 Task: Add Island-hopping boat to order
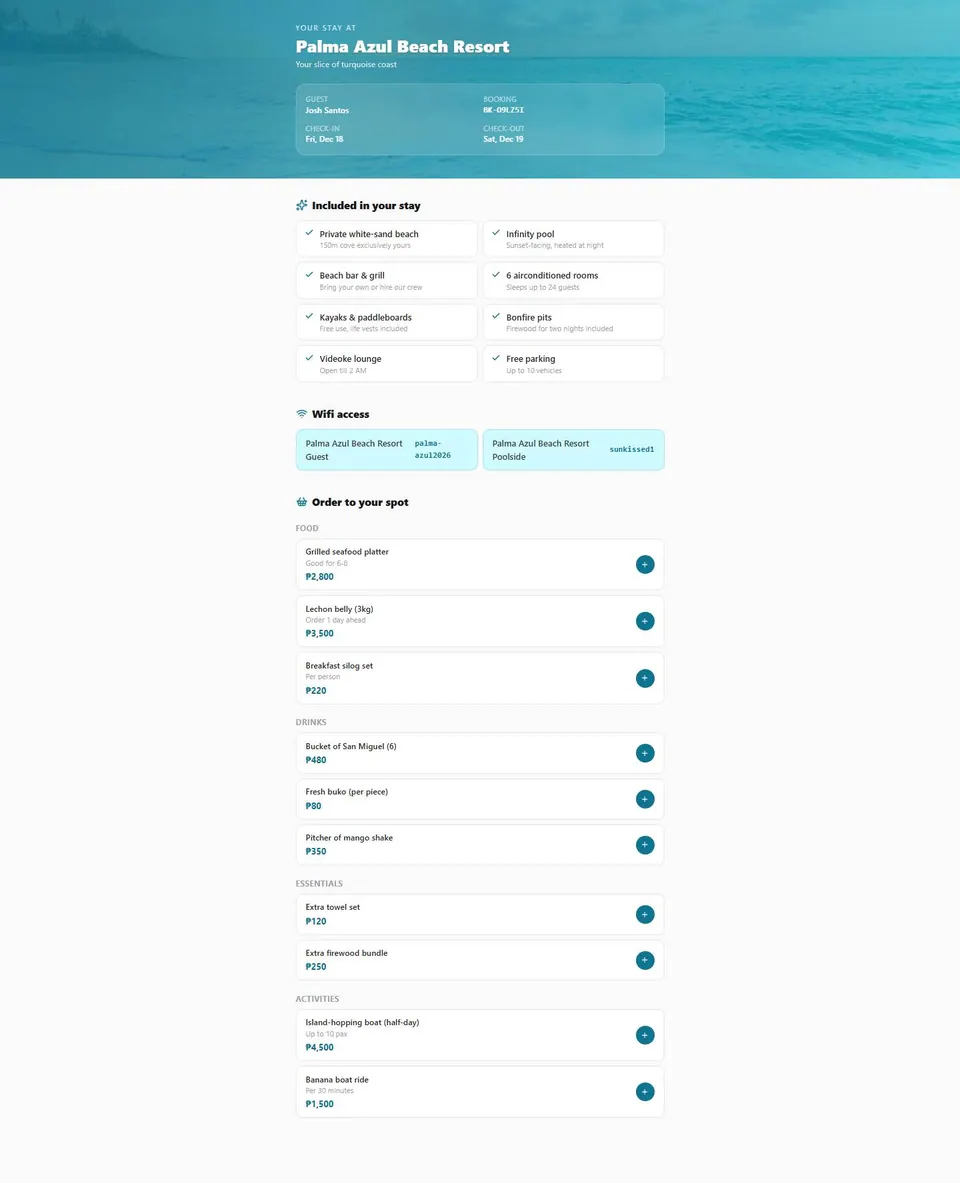click(645, 1035)
